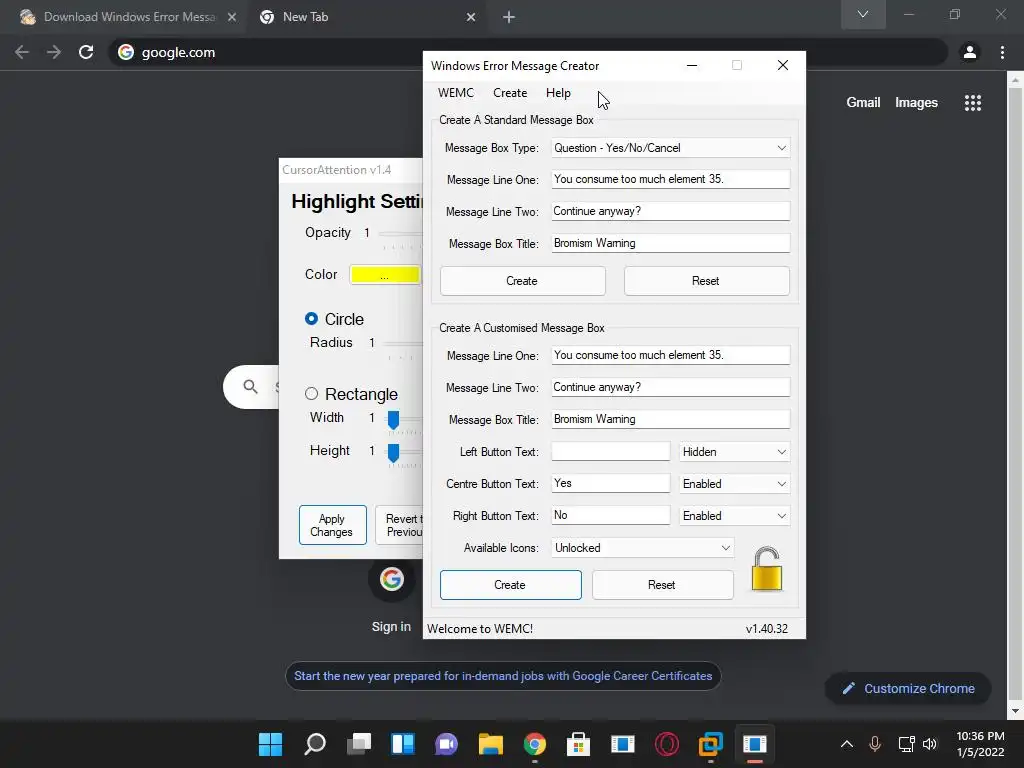
Task: Open the Google Career Certificates promo link
Action: tap(503, 676)
